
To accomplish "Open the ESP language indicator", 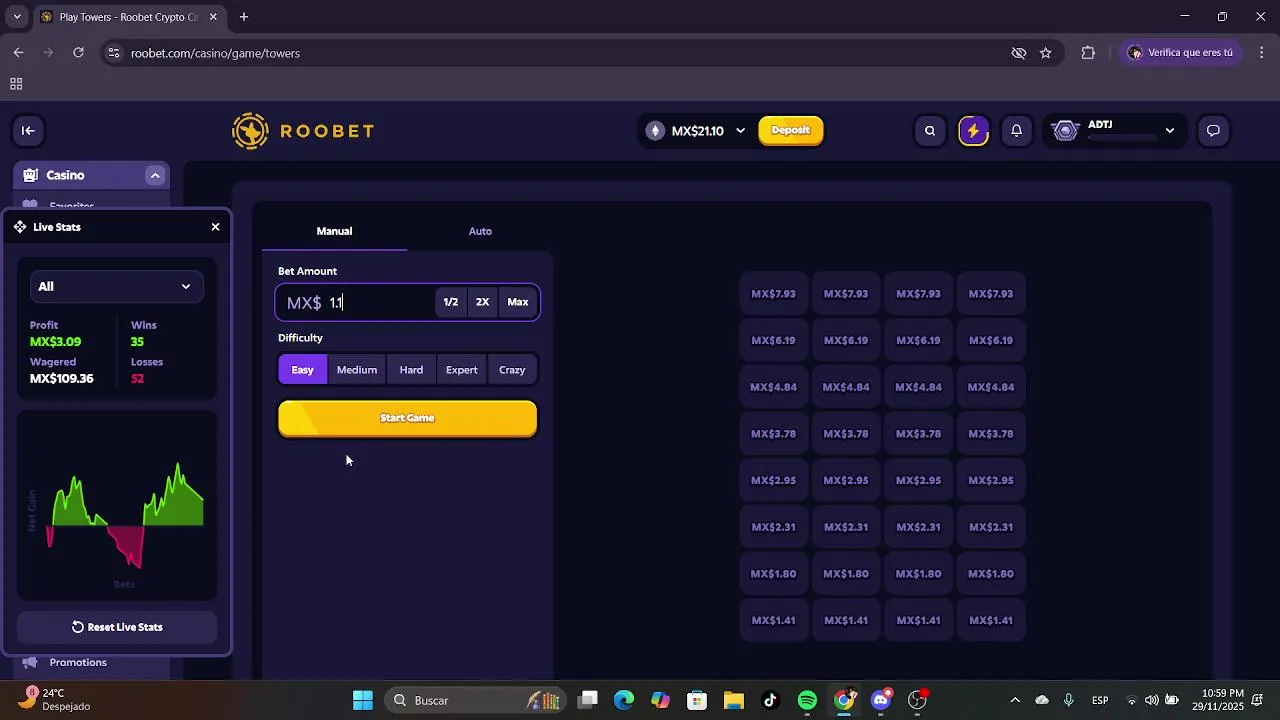I will (1100, 700).
